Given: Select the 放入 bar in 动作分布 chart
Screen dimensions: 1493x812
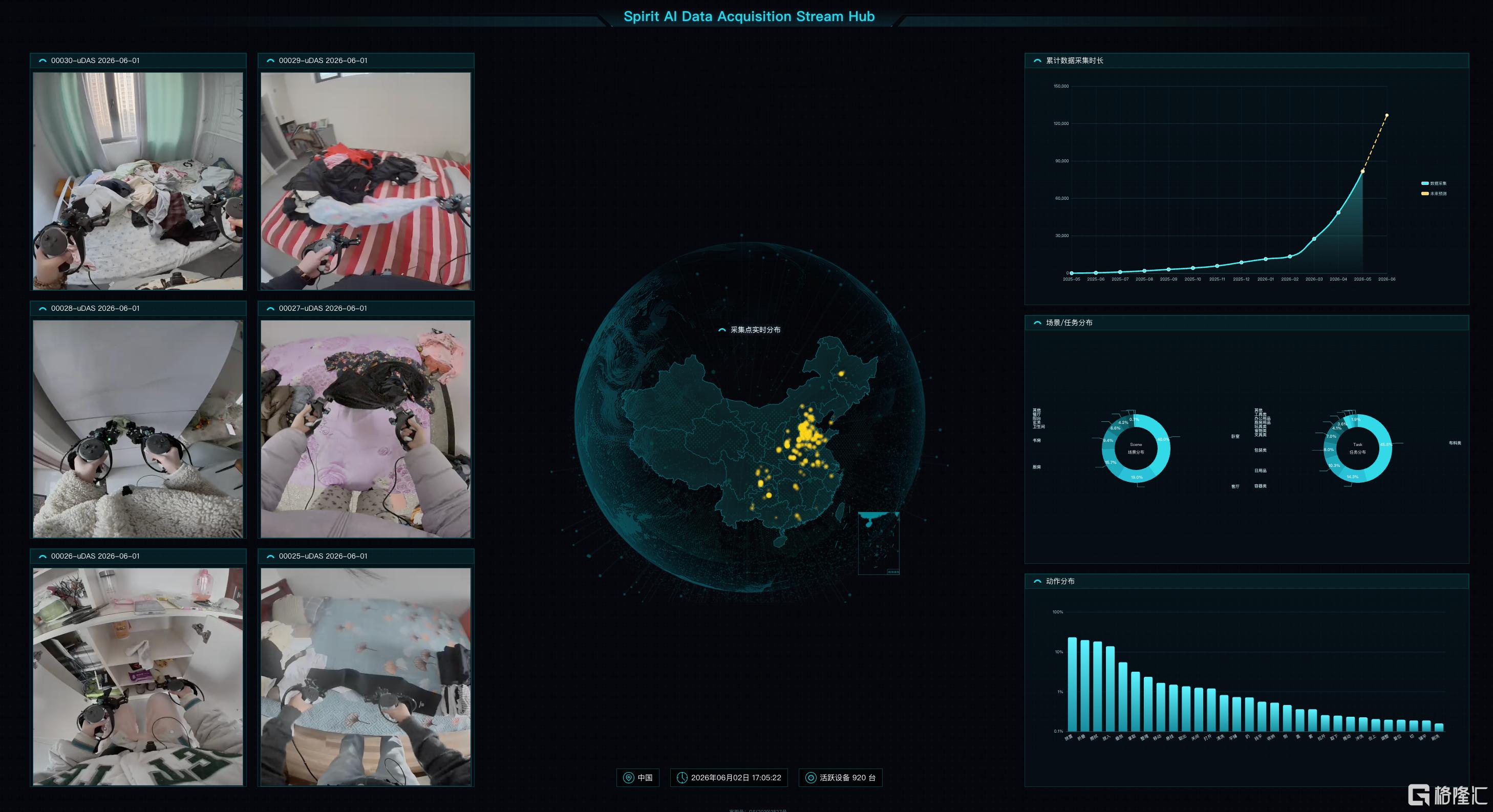Looking at the screenshot, I should coord(1110,689).
